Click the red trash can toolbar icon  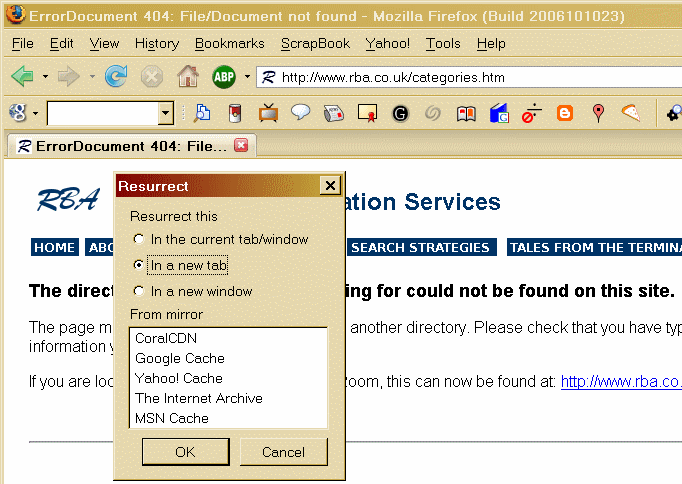click(235, 113)
